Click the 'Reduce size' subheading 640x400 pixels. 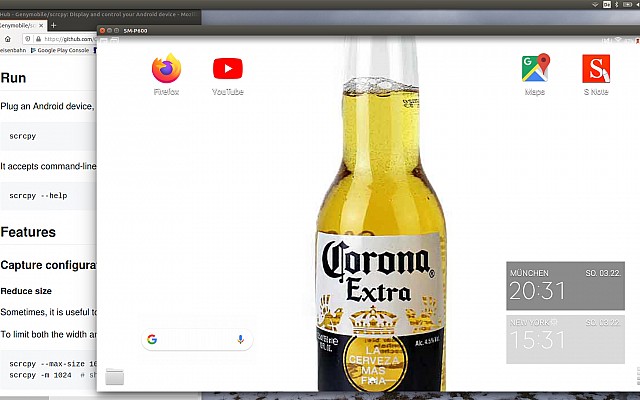26,291
